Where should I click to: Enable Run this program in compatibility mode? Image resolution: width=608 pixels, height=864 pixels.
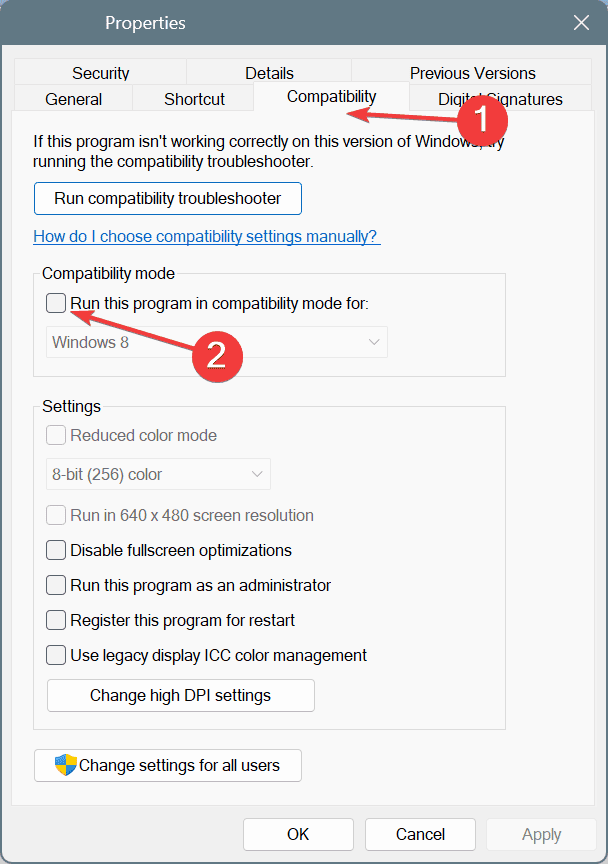point(56,303)
